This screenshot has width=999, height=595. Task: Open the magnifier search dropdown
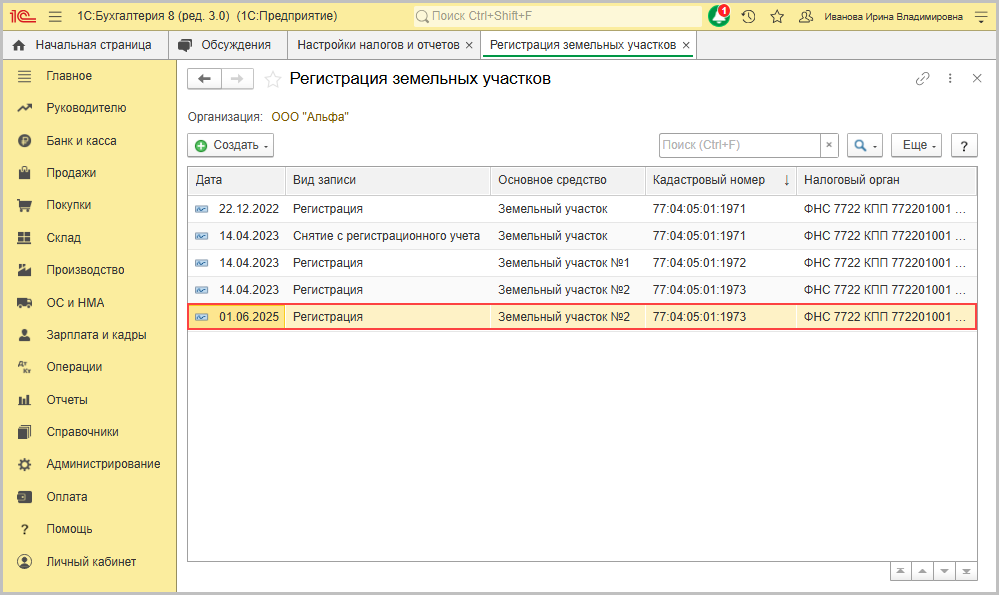tap(865, 145)
